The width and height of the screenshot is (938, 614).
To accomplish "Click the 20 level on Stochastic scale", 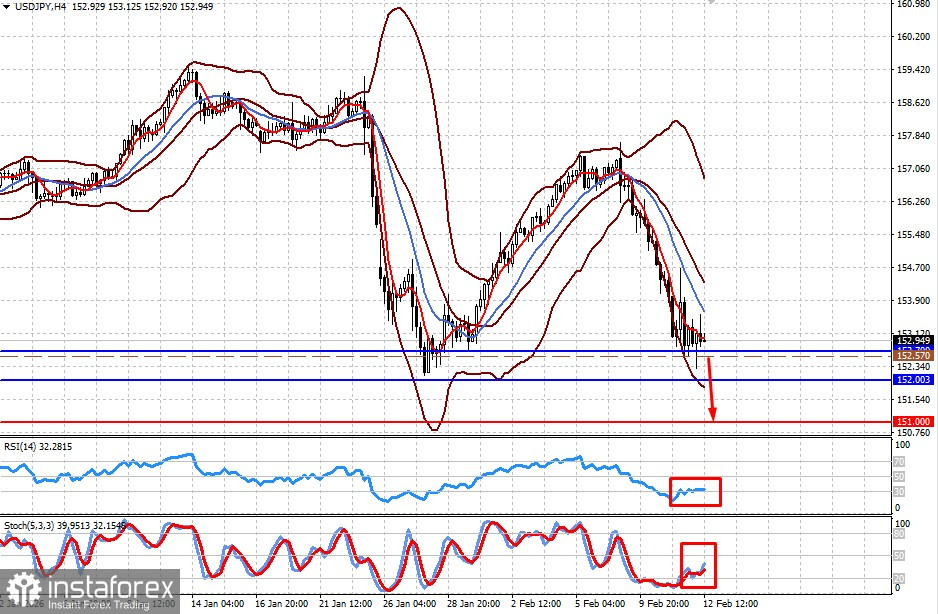I will click(899, 578).
